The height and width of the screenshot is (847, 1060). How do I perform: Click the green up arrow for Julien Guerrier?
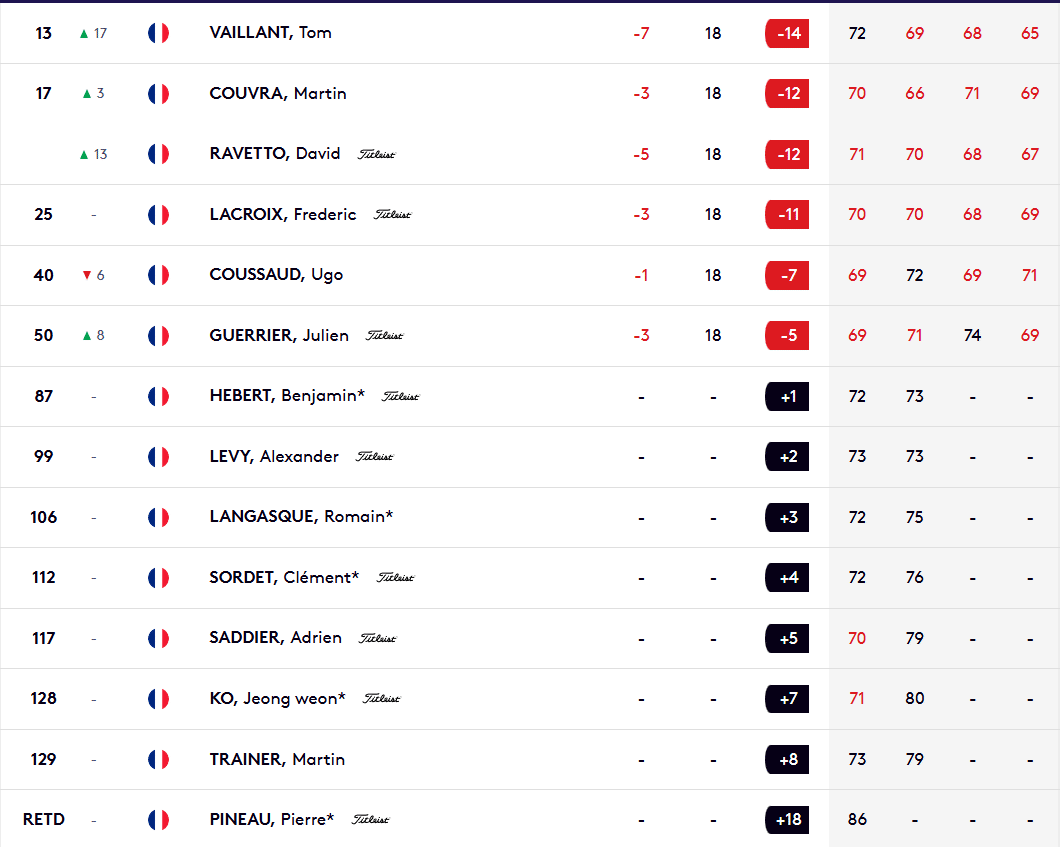[87, 336]
